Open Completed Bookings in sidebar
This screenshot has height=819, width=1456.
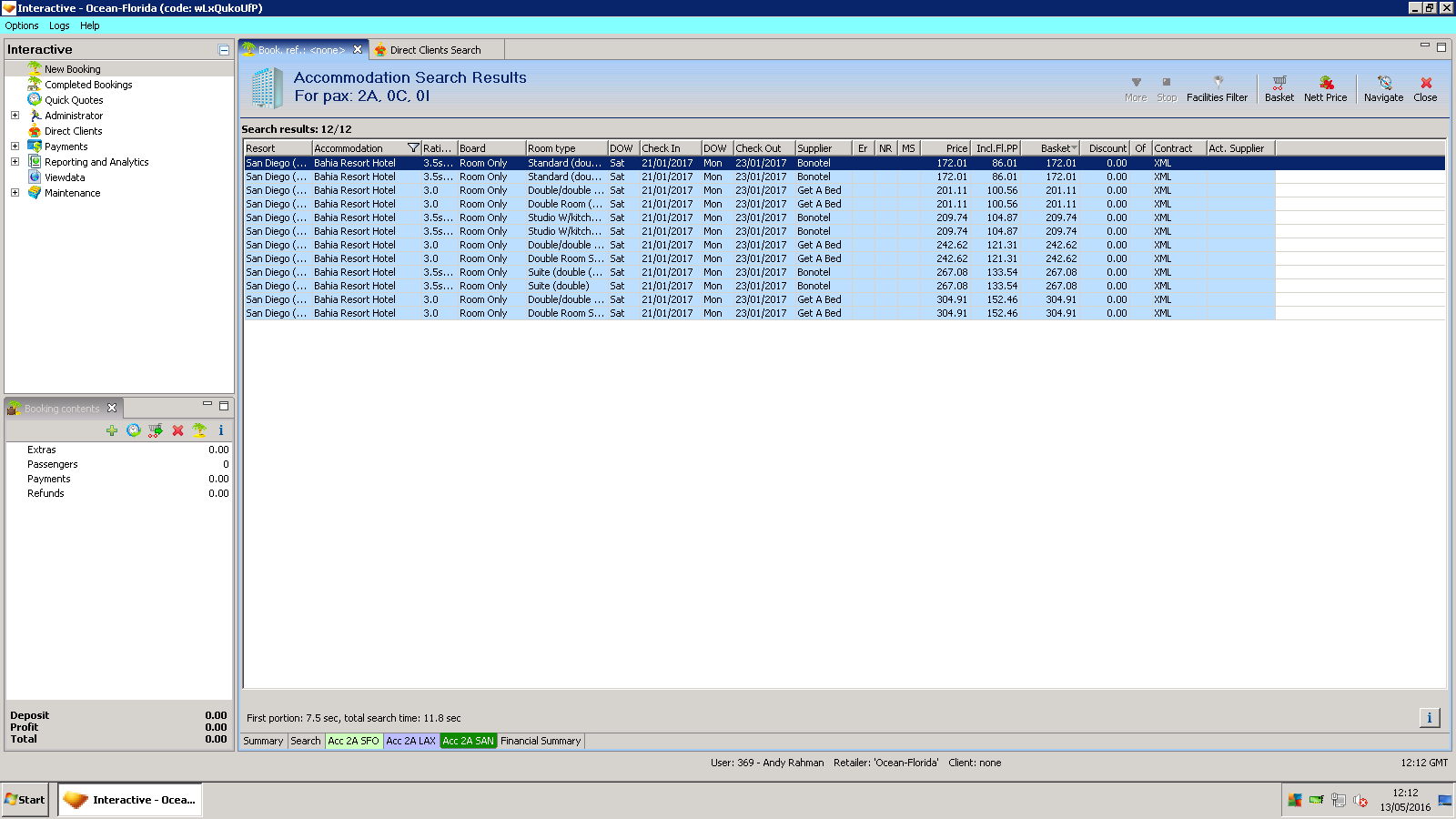pos(88,85)
